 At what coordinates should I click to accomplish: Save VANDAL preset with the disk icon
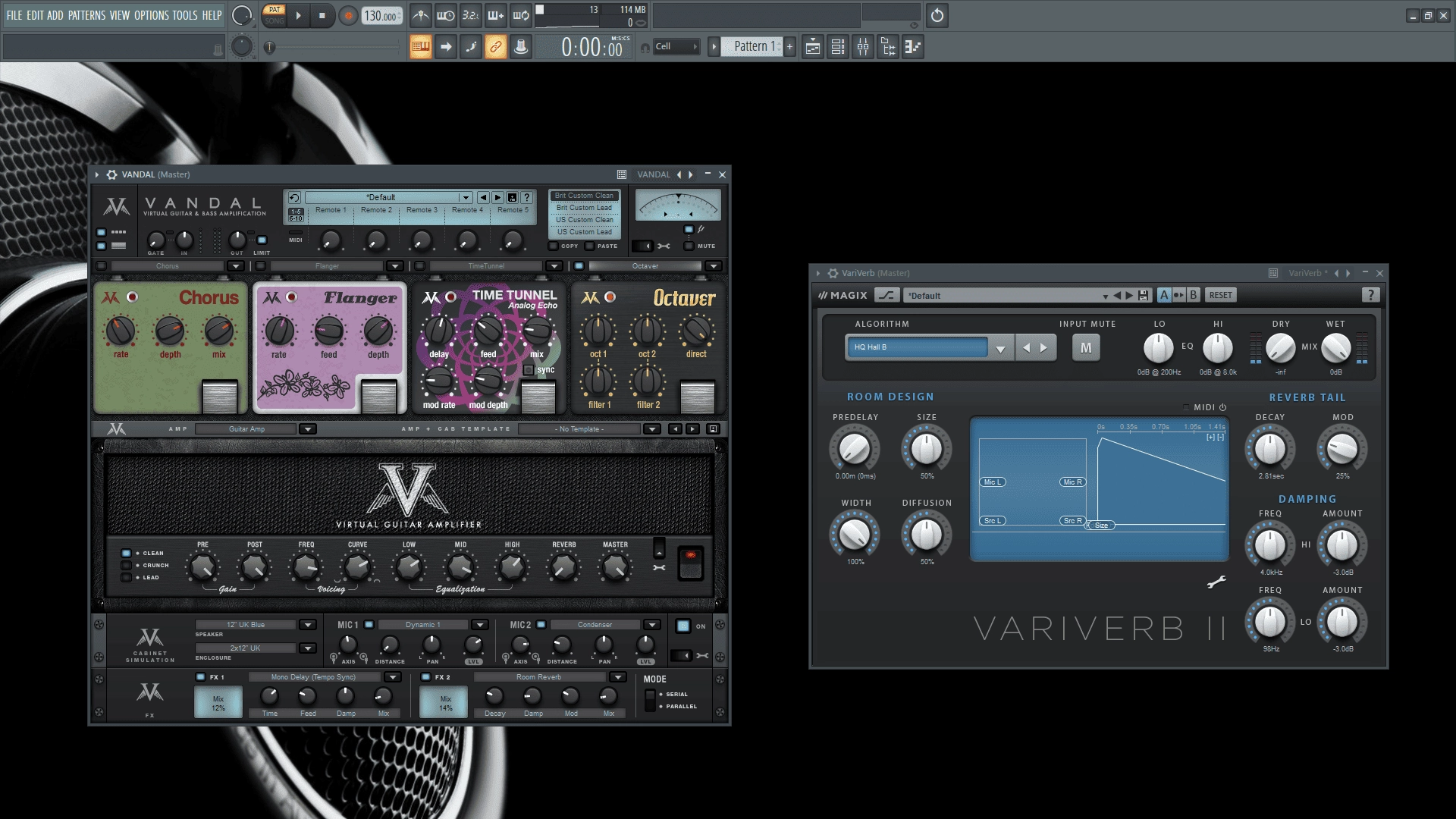pos(512,197)
